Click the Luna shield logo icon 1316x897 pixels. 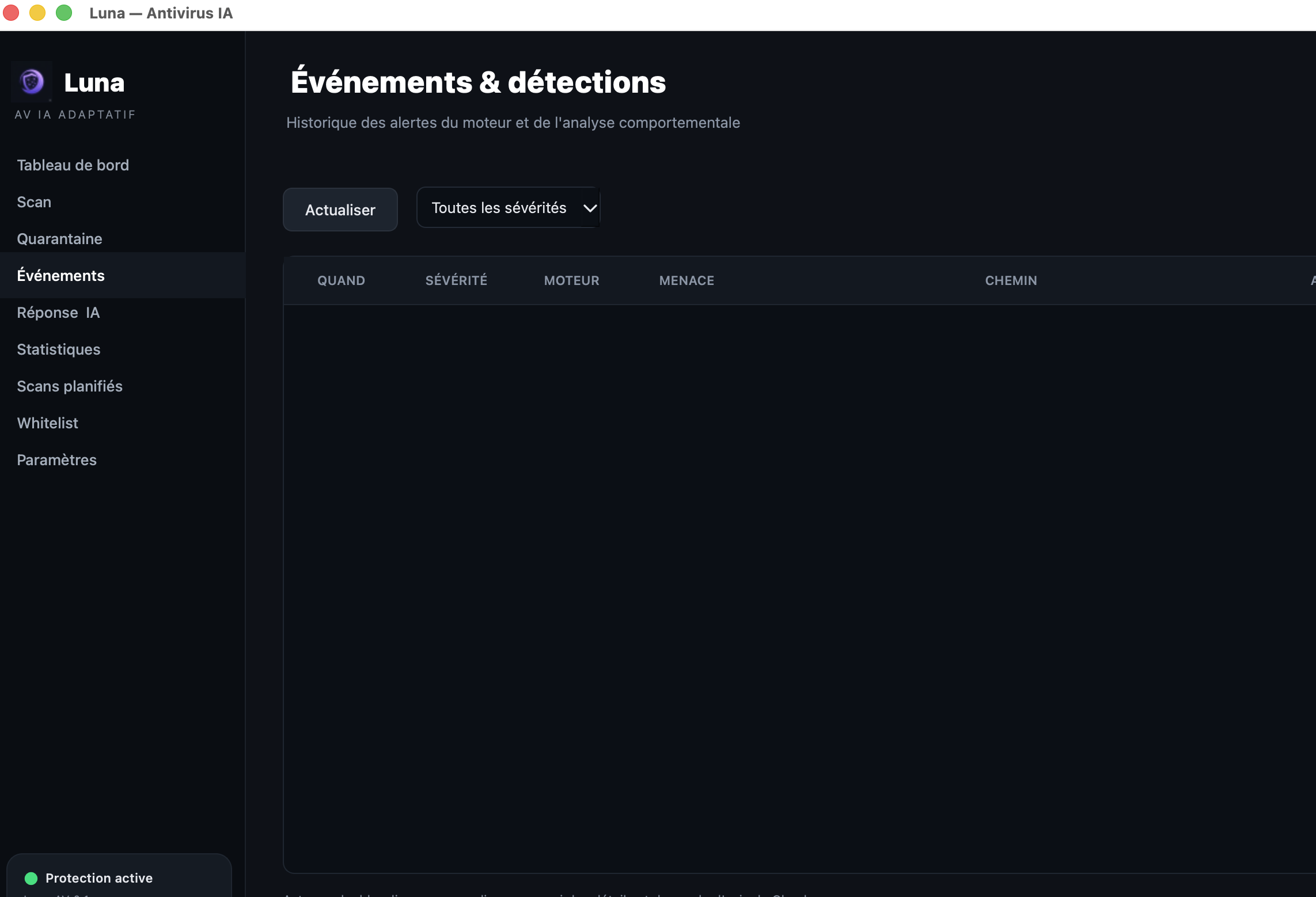pyautogui.click(x=32, y=82)
